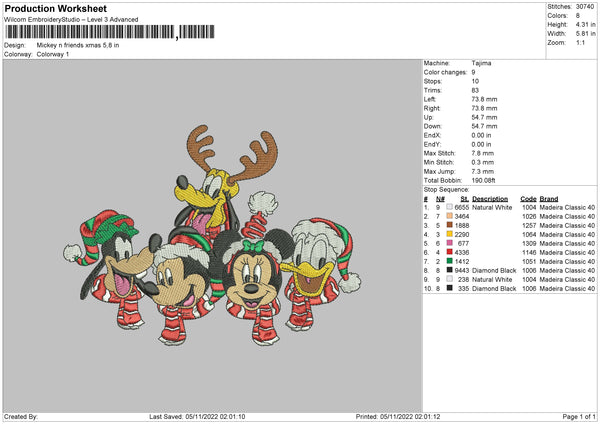Click 'Last Saved: 05/11/2022 02:01:10' footer text
The image size is (600, 424).
click(197, 416)
